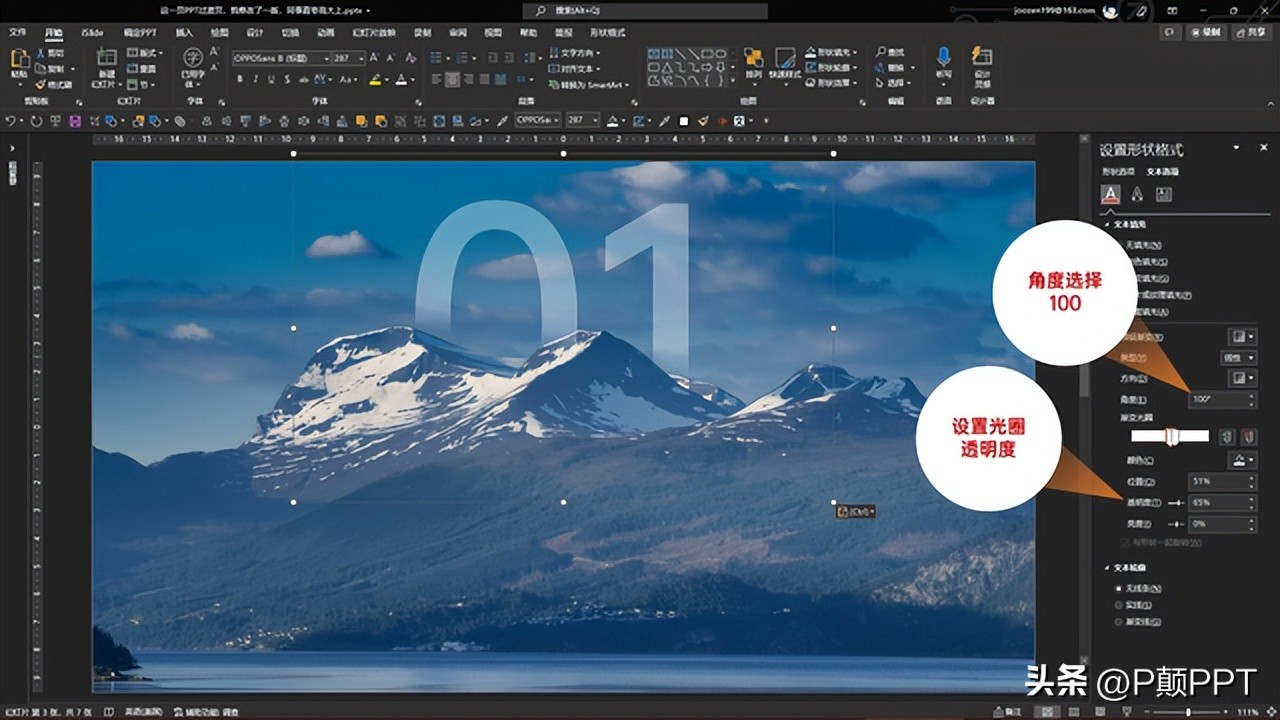Select the Text Fill & Outline icon

click(1109, 194)
